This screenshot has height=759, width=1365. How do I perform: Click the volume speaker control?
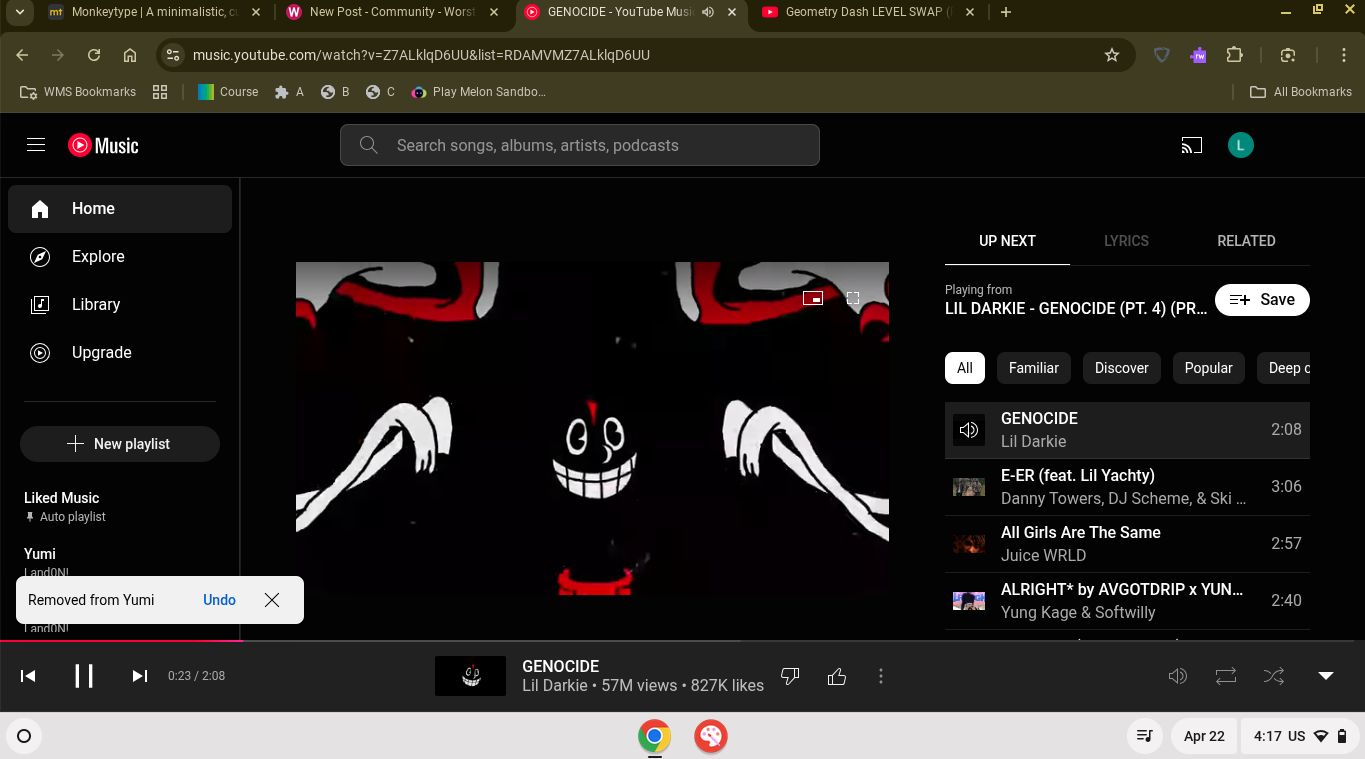1178,676
